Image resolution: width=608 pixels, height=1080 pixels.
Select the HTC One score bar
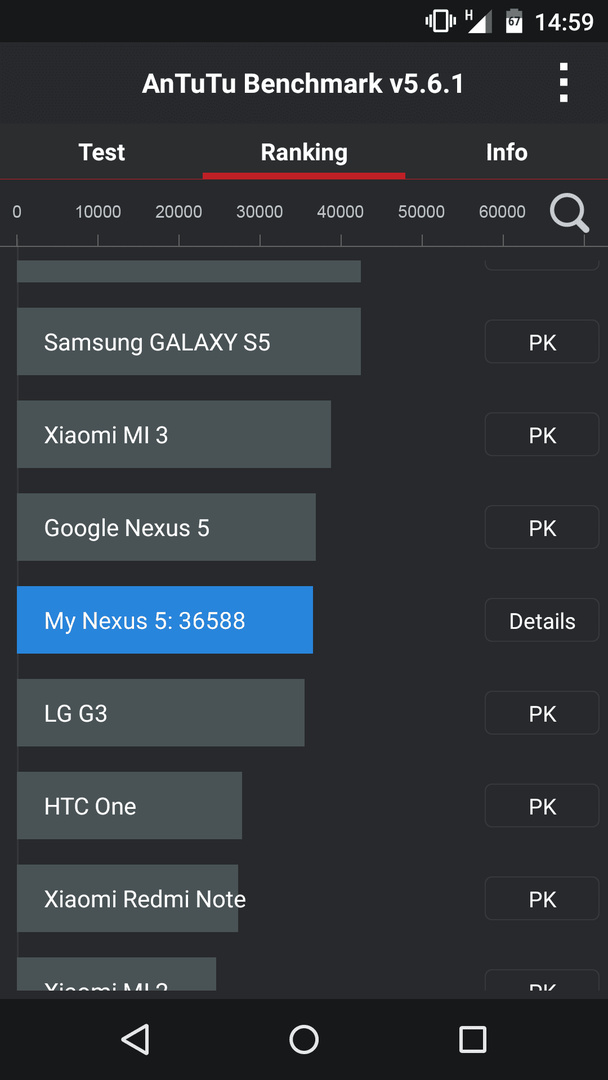tap(129, 806)
